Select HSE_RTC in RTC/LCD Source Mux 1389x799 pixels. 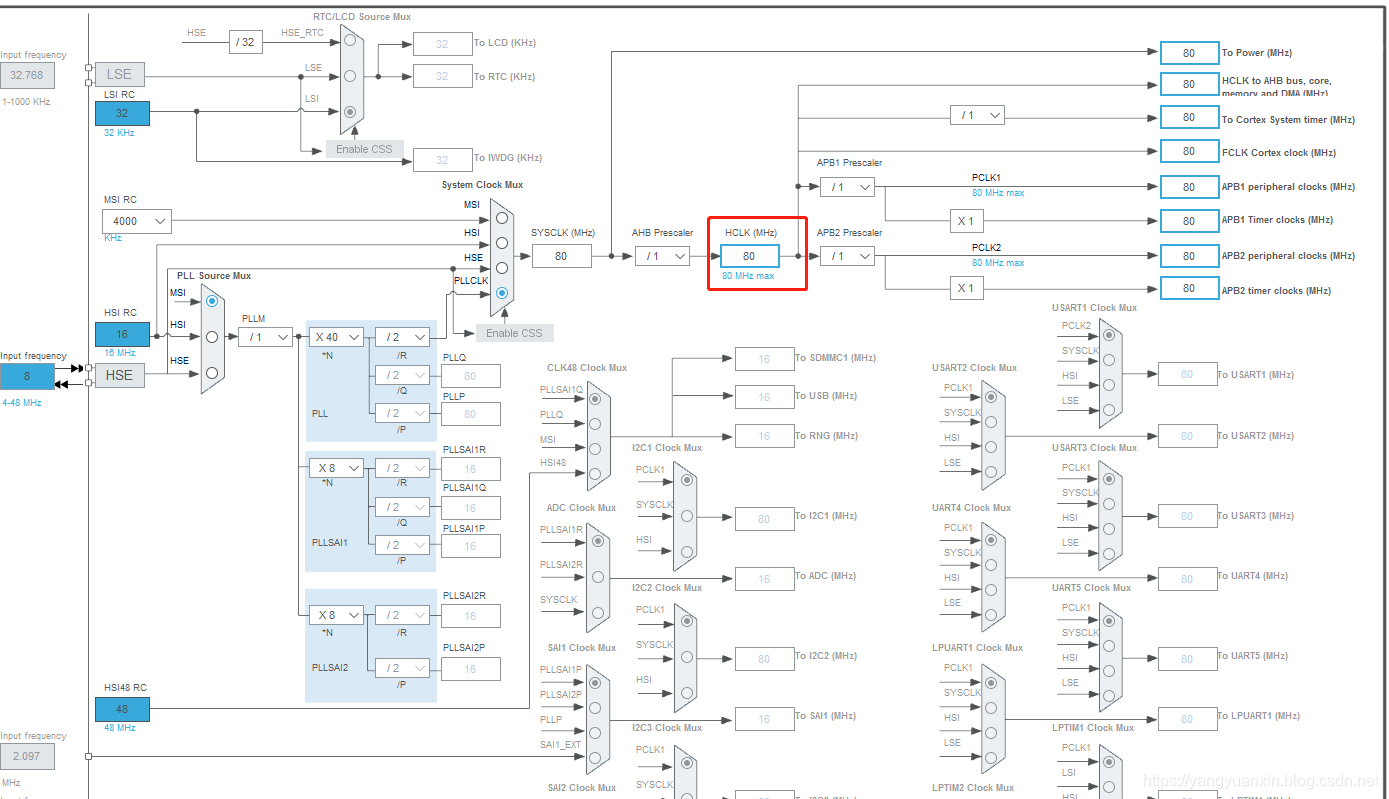click(x=349, y=42)
